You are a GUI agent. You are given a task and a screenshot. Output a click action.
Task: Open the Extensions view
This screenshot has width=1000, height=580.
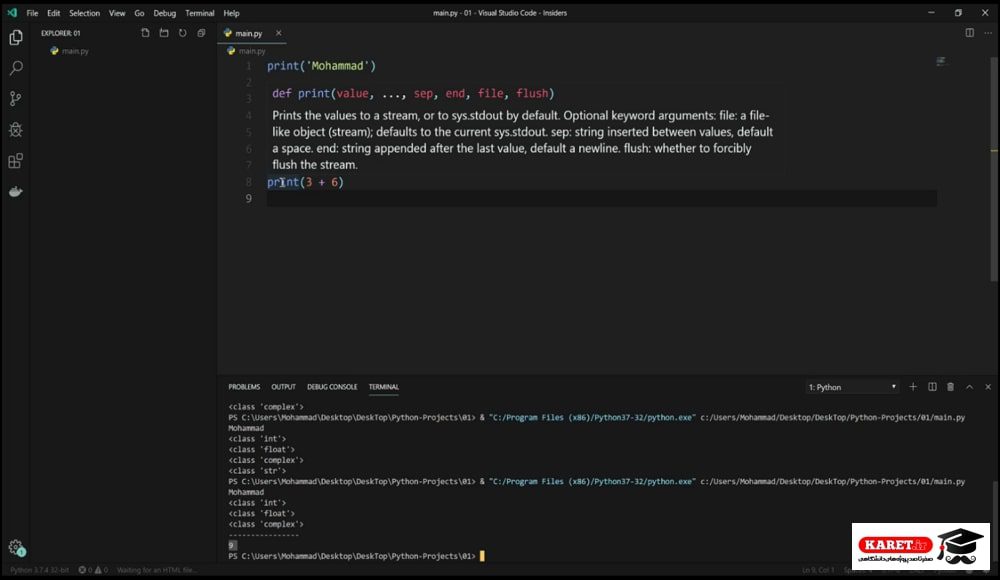tap(16, 161)
